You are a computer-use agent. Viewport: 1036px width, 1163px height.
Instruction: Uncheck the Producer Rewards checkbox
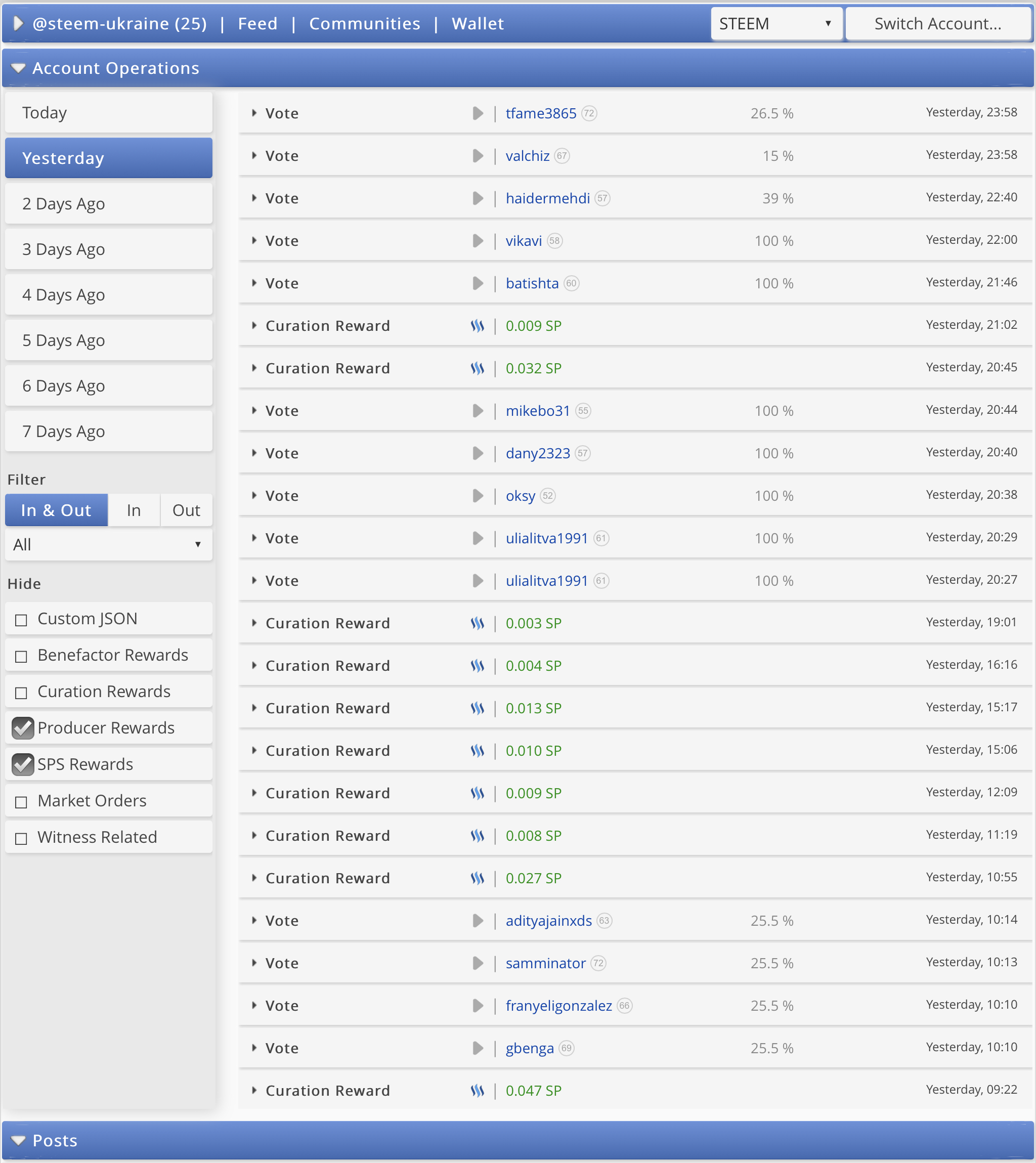click(23, 727)
